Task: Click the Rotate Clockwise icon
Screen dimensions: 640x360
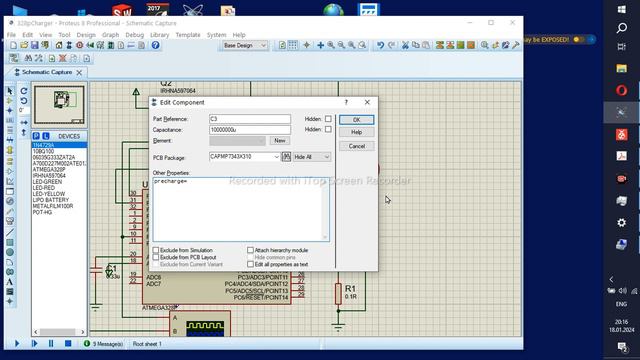Action: [24, 91]
